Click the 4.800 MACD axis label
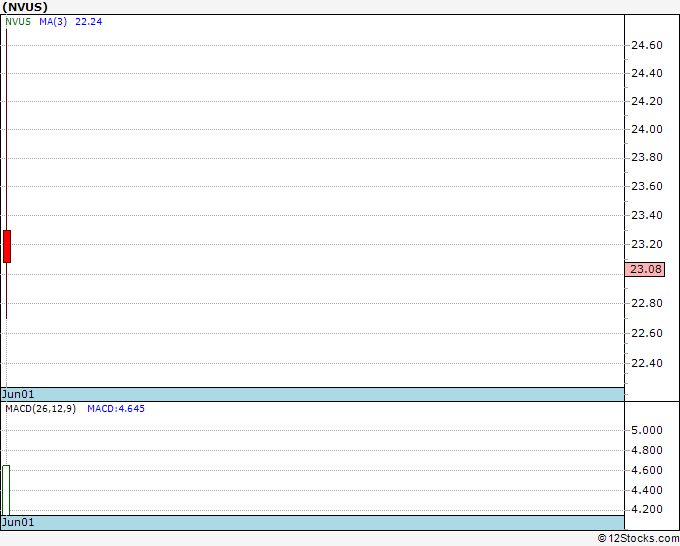 [647, 450]
